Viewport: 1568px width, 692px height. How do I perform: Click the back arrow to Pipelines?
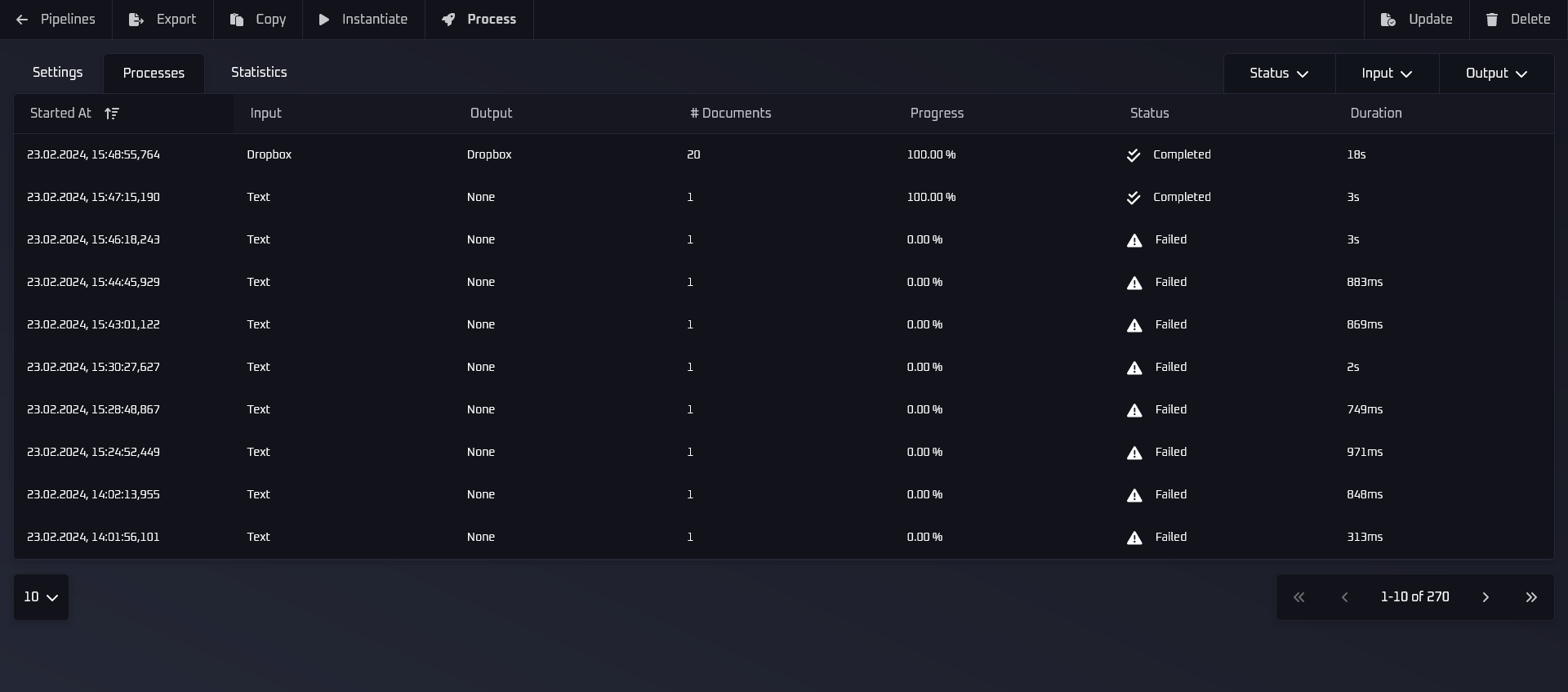tap(22, 20)
